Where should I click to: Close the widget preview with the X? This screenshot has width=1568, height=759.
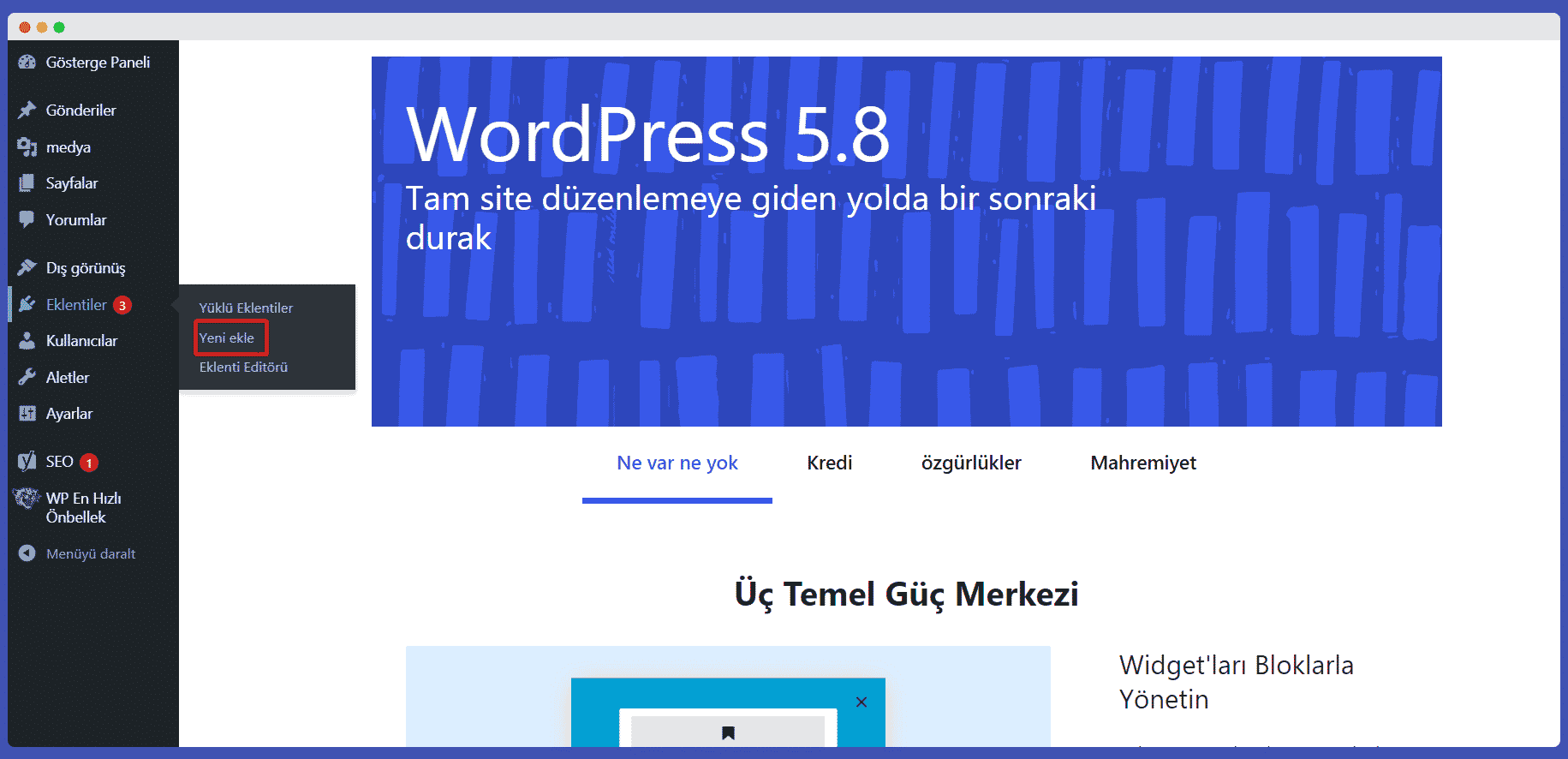(x=862, y=702)
